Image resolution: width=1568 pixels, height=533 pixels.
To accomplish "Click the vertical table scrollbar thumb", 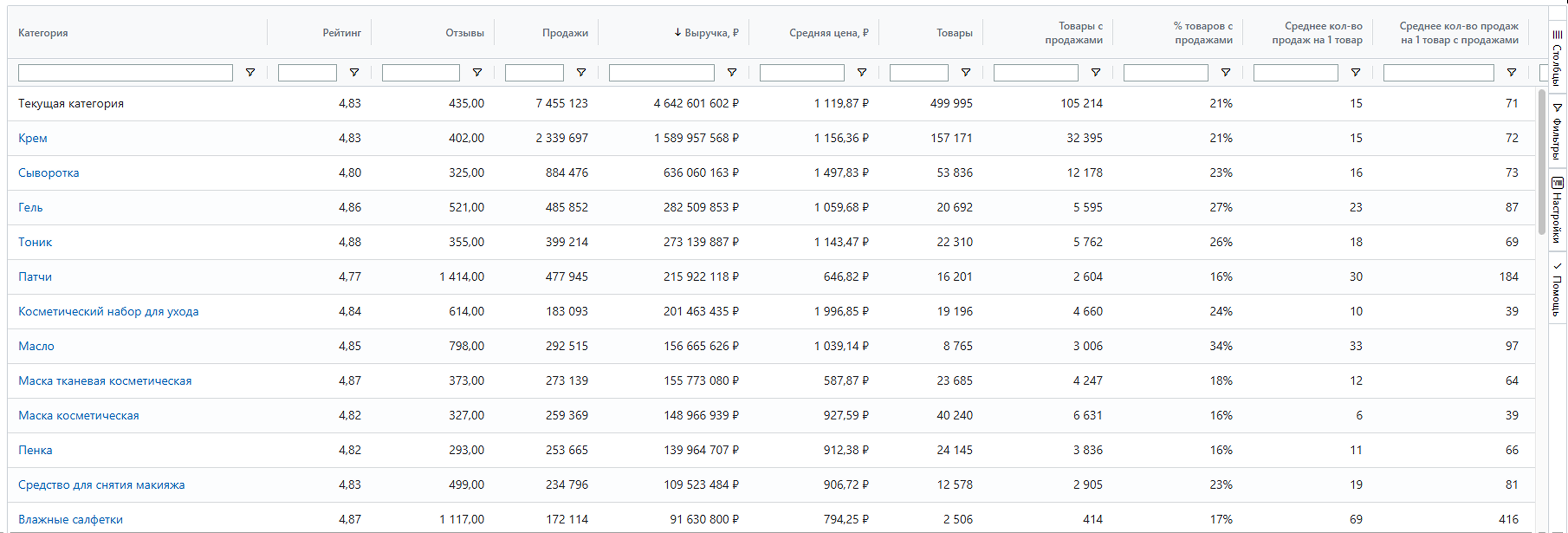I will coord(1541,162).
